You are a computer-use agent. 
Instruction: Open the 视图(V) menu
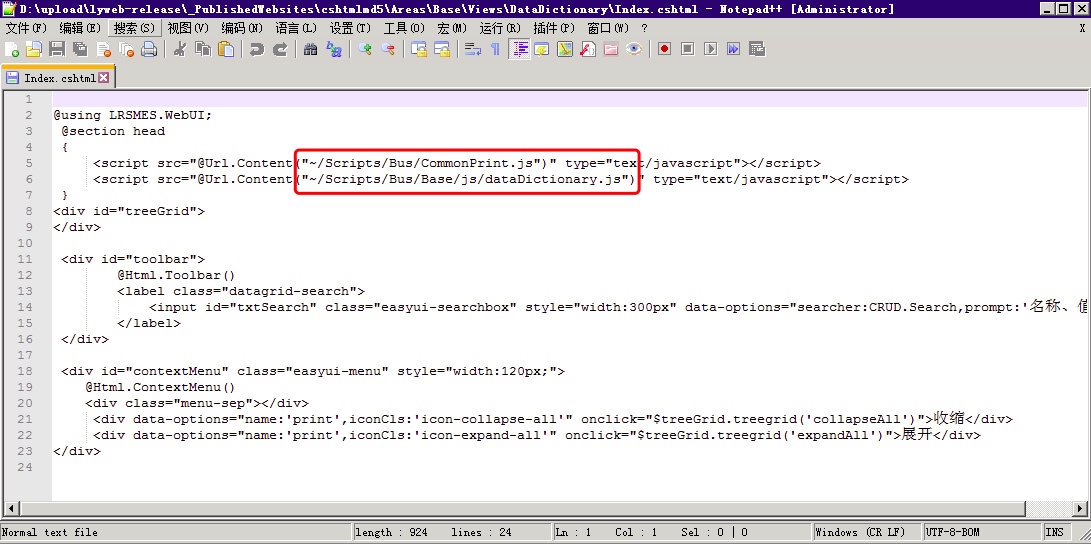click(x=188, y=29)
